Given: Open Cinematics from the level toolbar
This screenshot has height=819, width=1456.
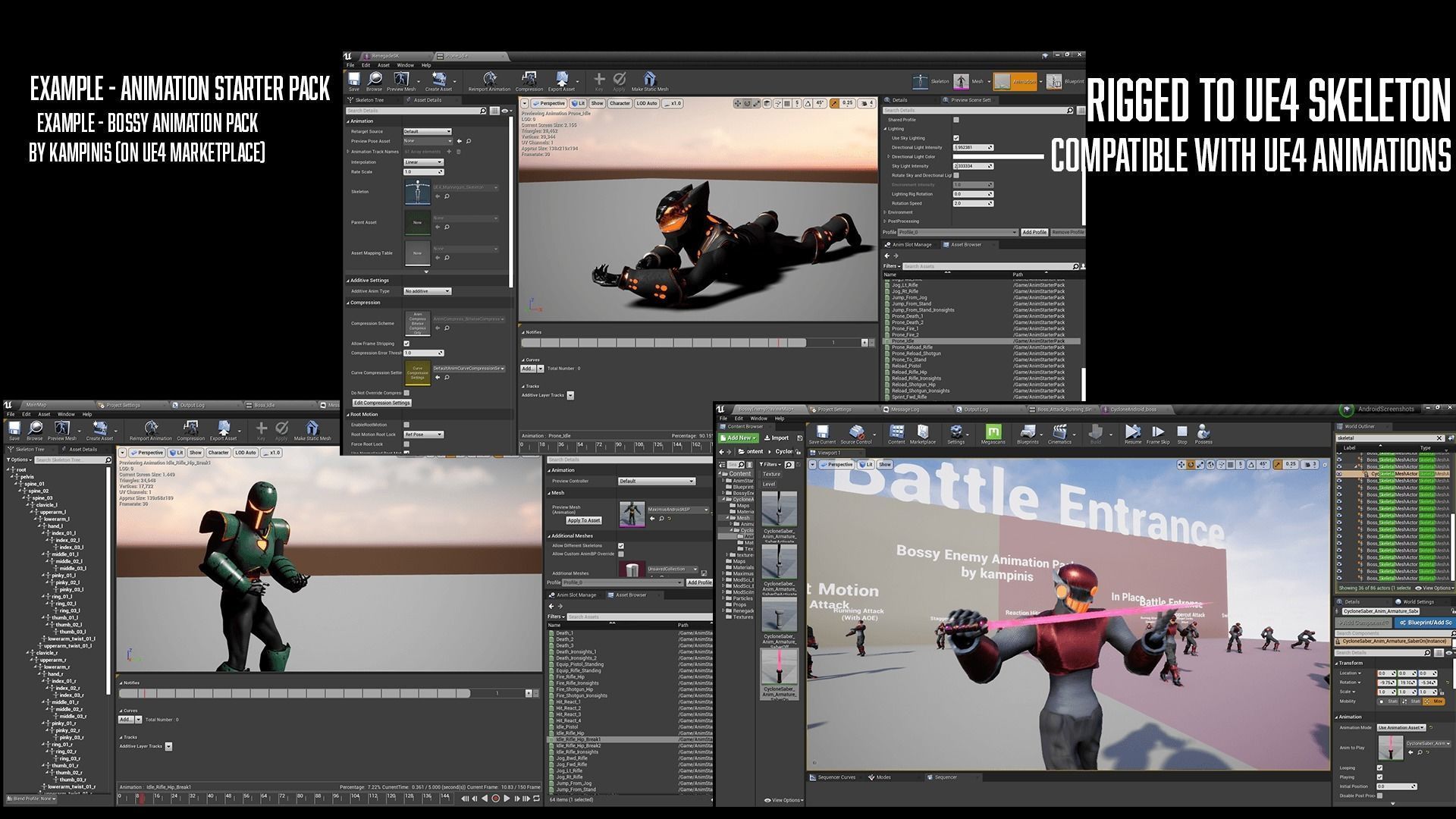Looking at the screenshot, I should (x=1059, y=434).
